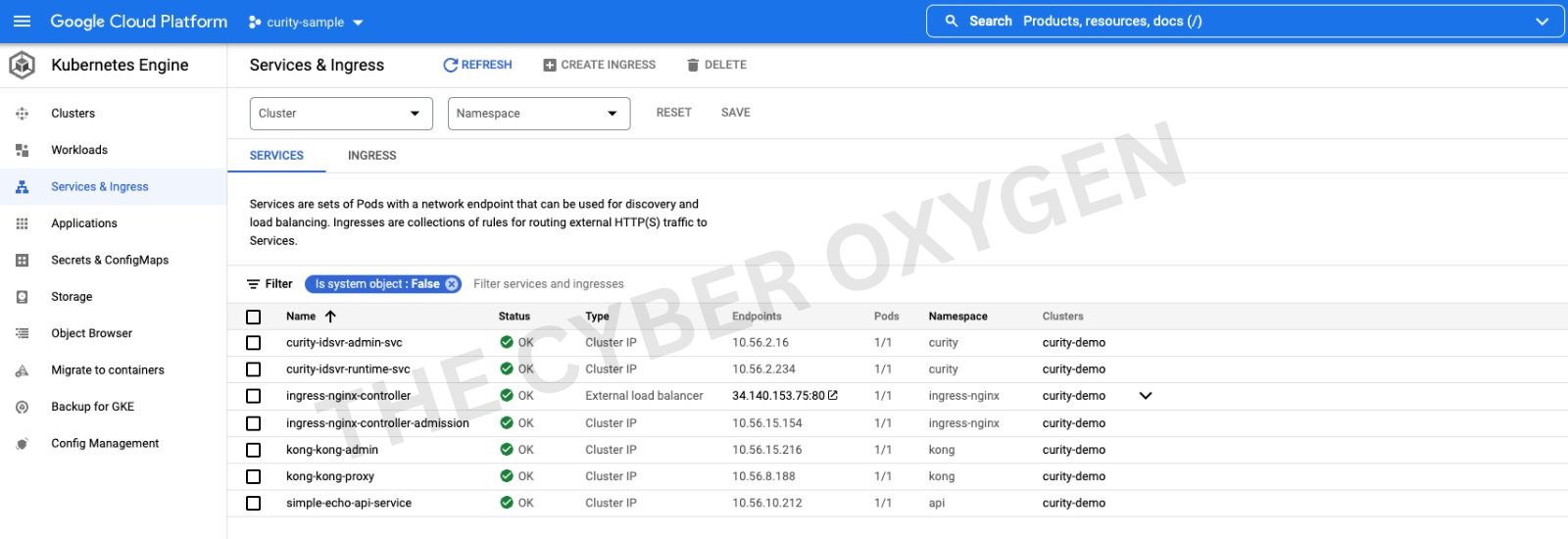Remove the 'Is system object : False' filter chip
The image size is (1568, 539).
(x=452, y=284)
